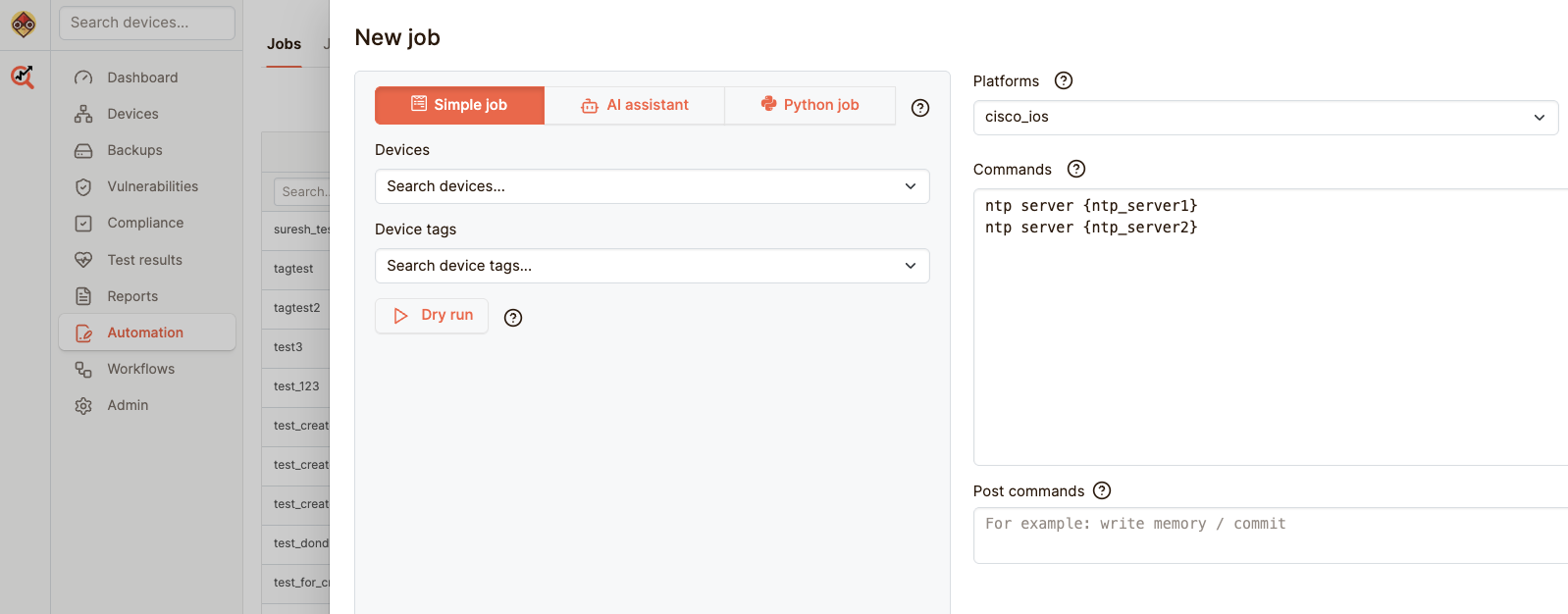
Task: Focus the global Search devices field
Action: [147, 23]
